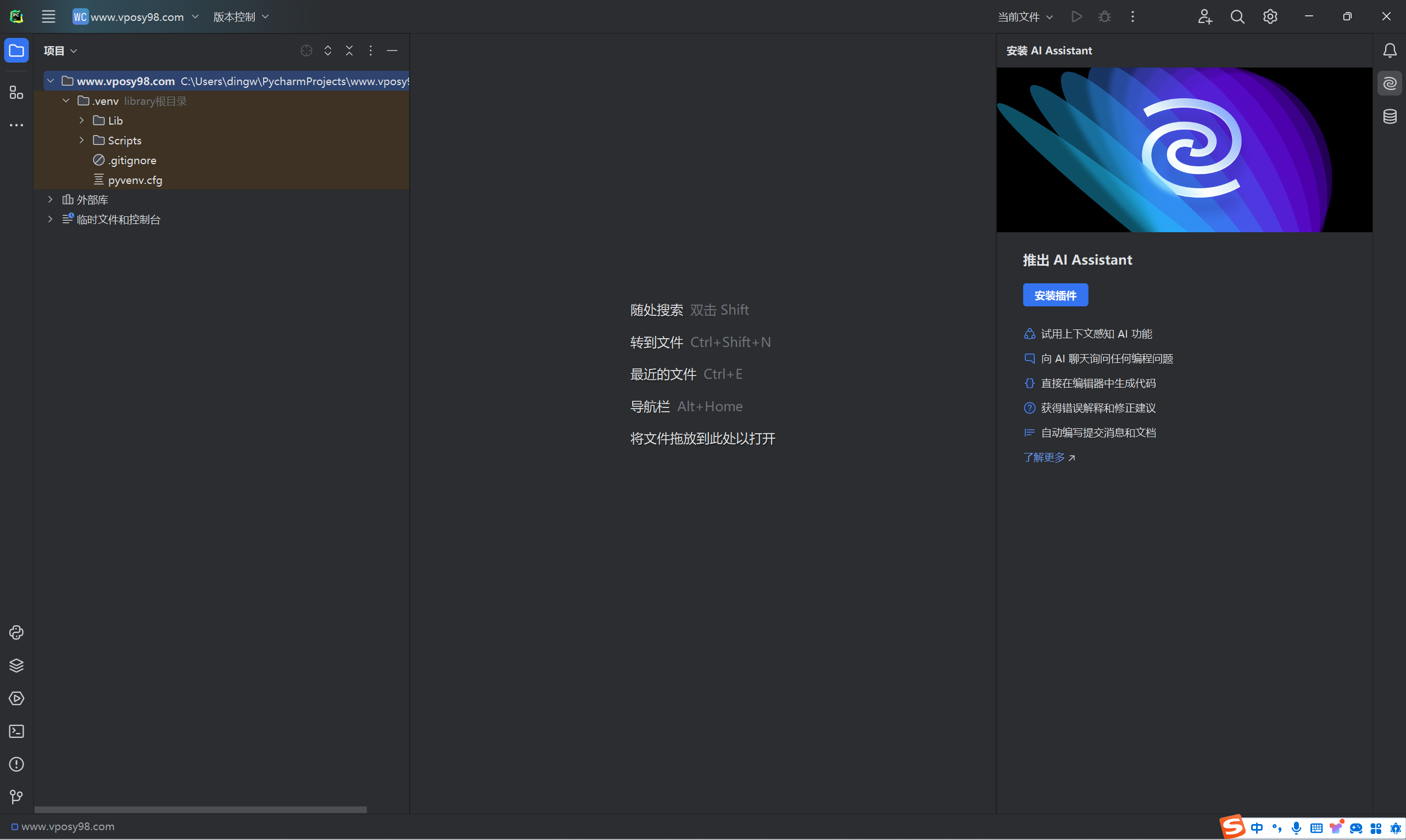Open the Problems tool window
Image resolution: width=1406 pixels, height=840 pixels.
click(16, 764)
